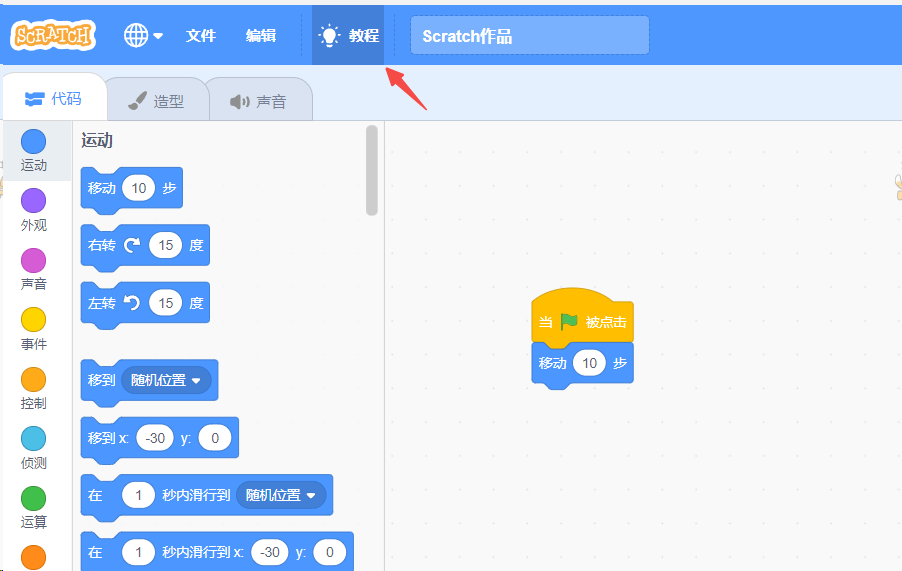This screenshot has width=902, height=571.
Task: Click the Scratch logo
Action: tap(53, 35)
